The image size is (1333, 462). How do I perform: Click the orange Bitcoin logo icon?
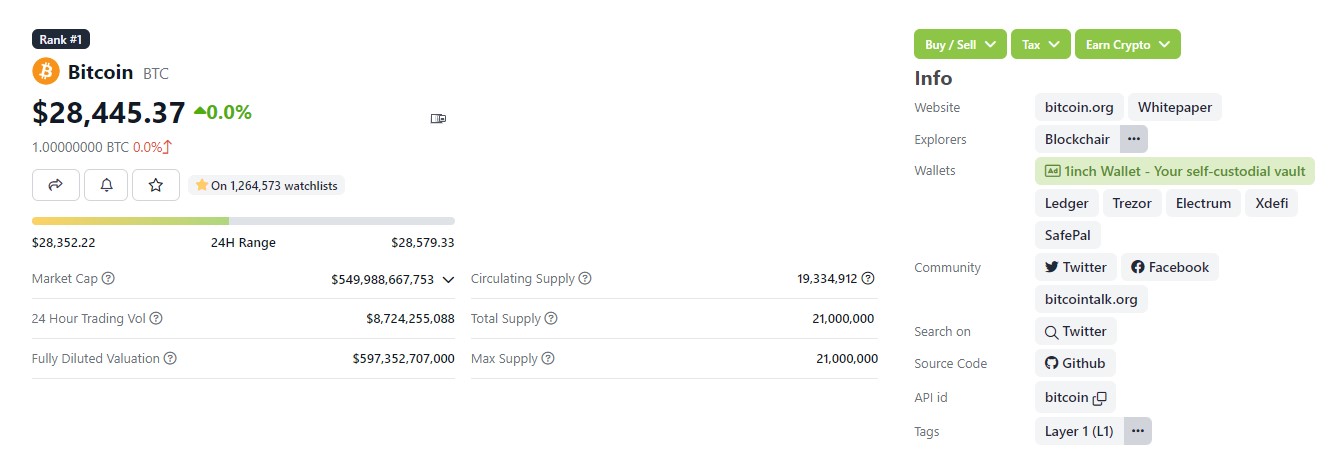click(x=46, y=72)
